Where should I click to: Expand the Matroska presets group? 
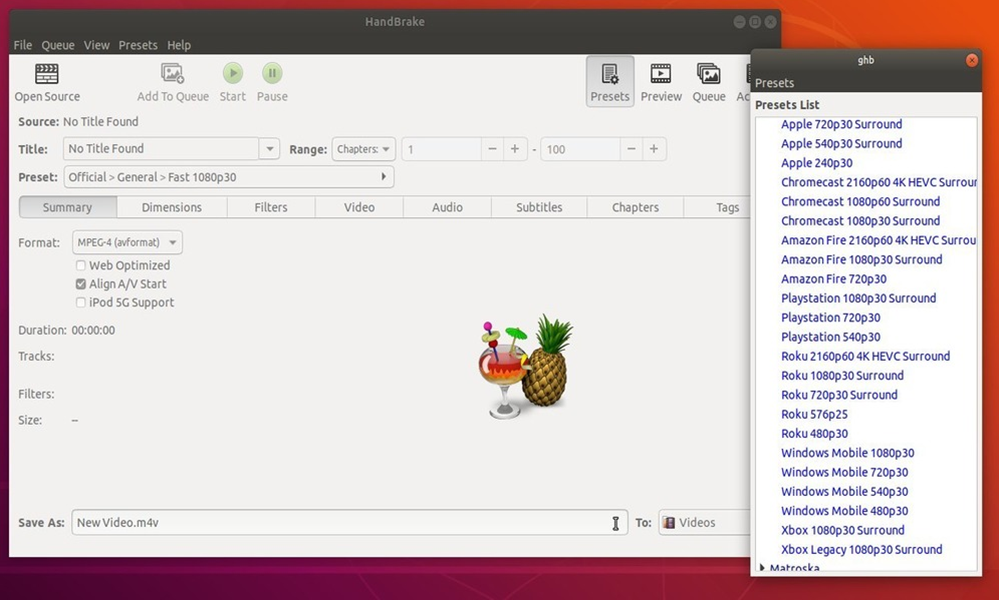[x=763, y=568]
